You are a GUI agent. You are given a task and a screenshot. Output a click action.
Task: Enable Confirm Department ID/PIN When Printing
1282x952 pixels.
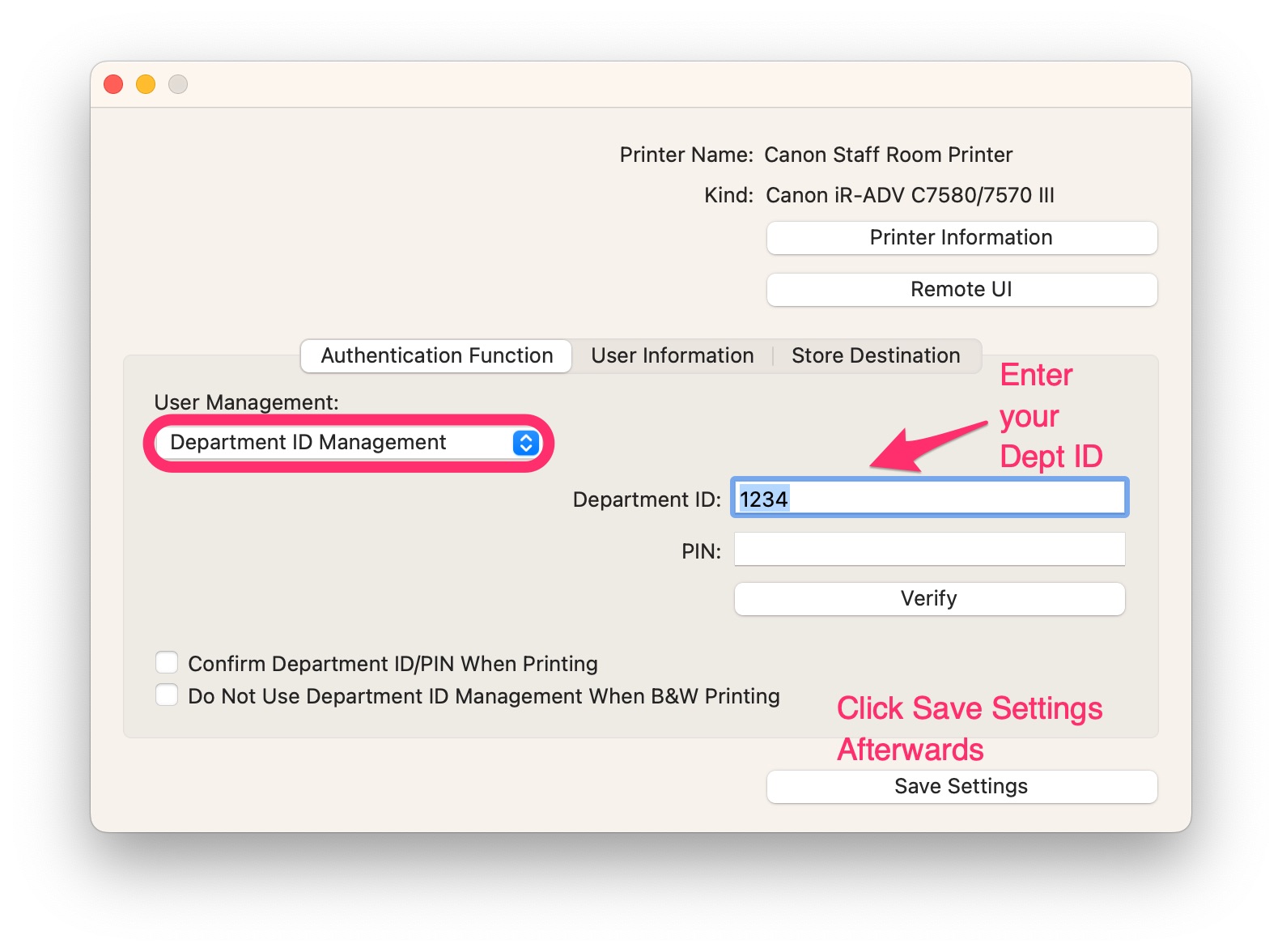[x=167, y=663]
